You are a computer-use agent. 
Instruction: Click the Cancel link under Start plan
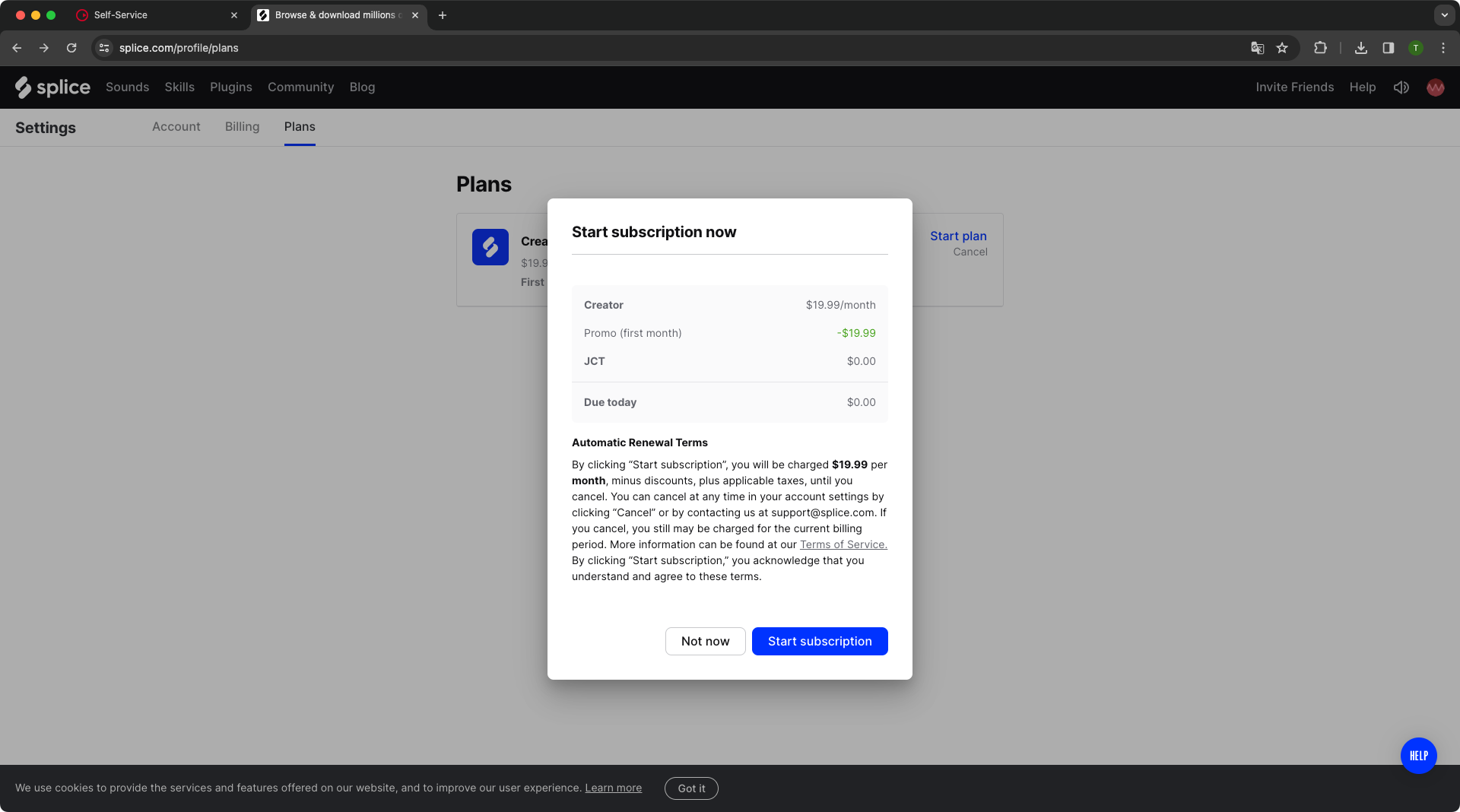tap(970, 252)
